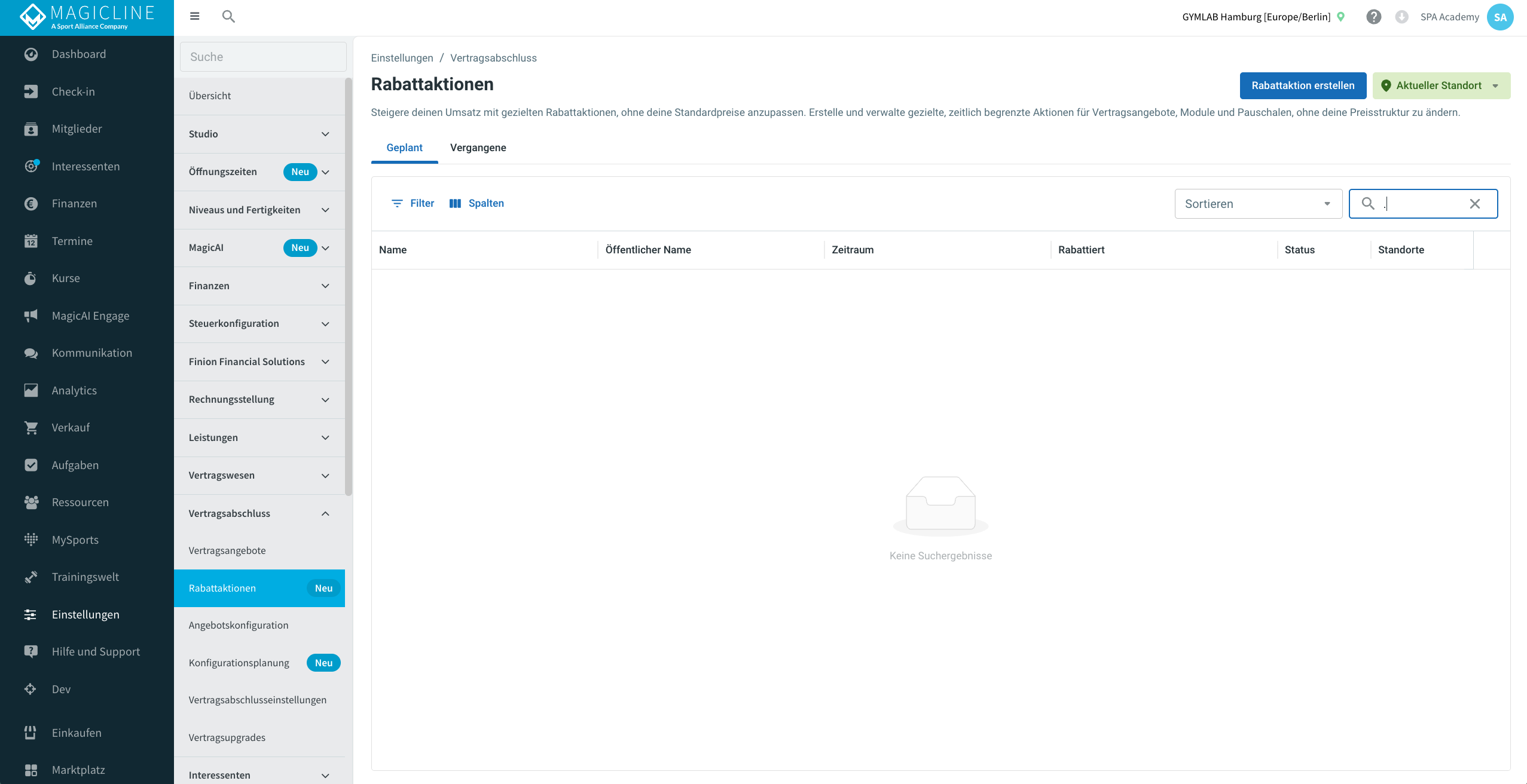This screenshot has width=1527, height=784.
Task: Open Mitglieder section
Action: click(x=87, y=129)
